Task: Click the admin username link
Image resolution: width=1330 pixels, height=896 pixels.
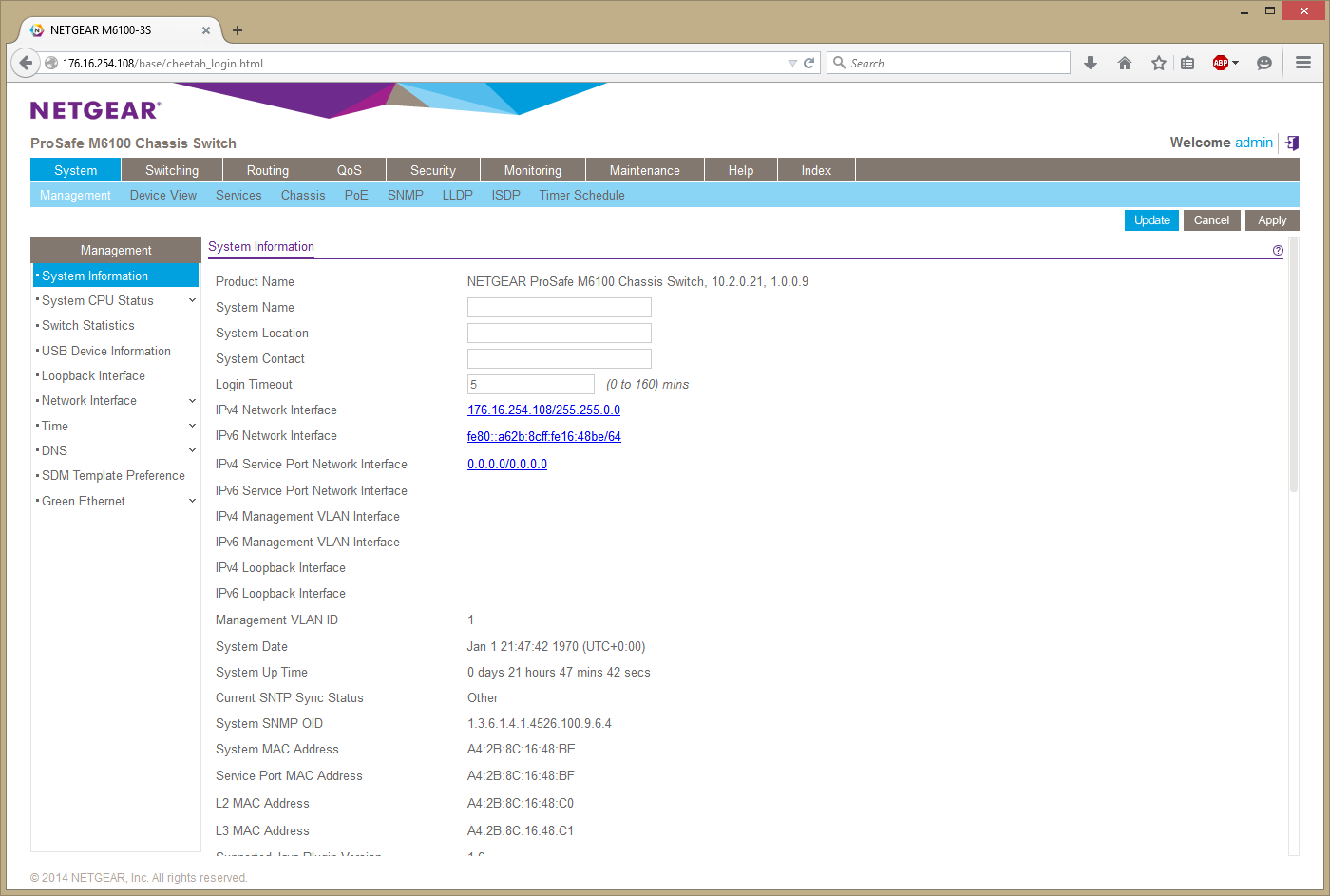Action: point(1254,143)
